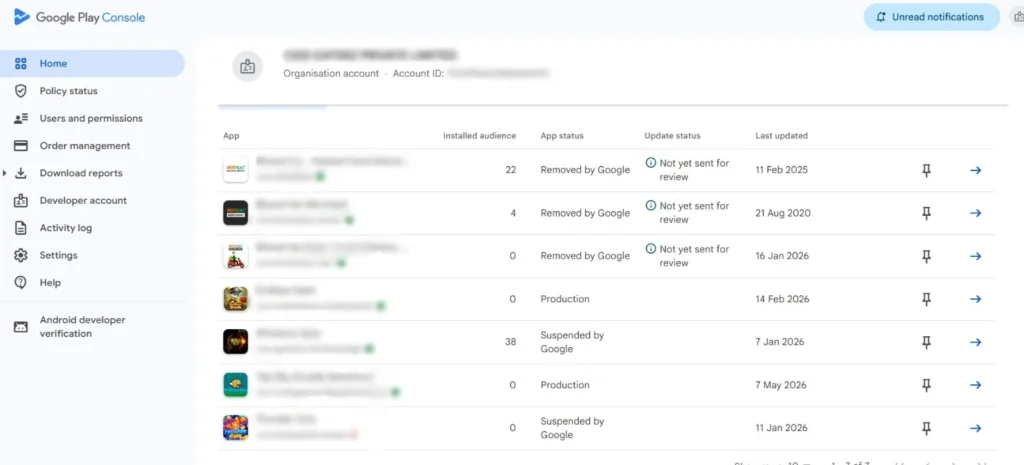Open app updated 16 Jan 2026 via arrow
1024x465 pixels.
pyautogui.click(x=976, y=256)
